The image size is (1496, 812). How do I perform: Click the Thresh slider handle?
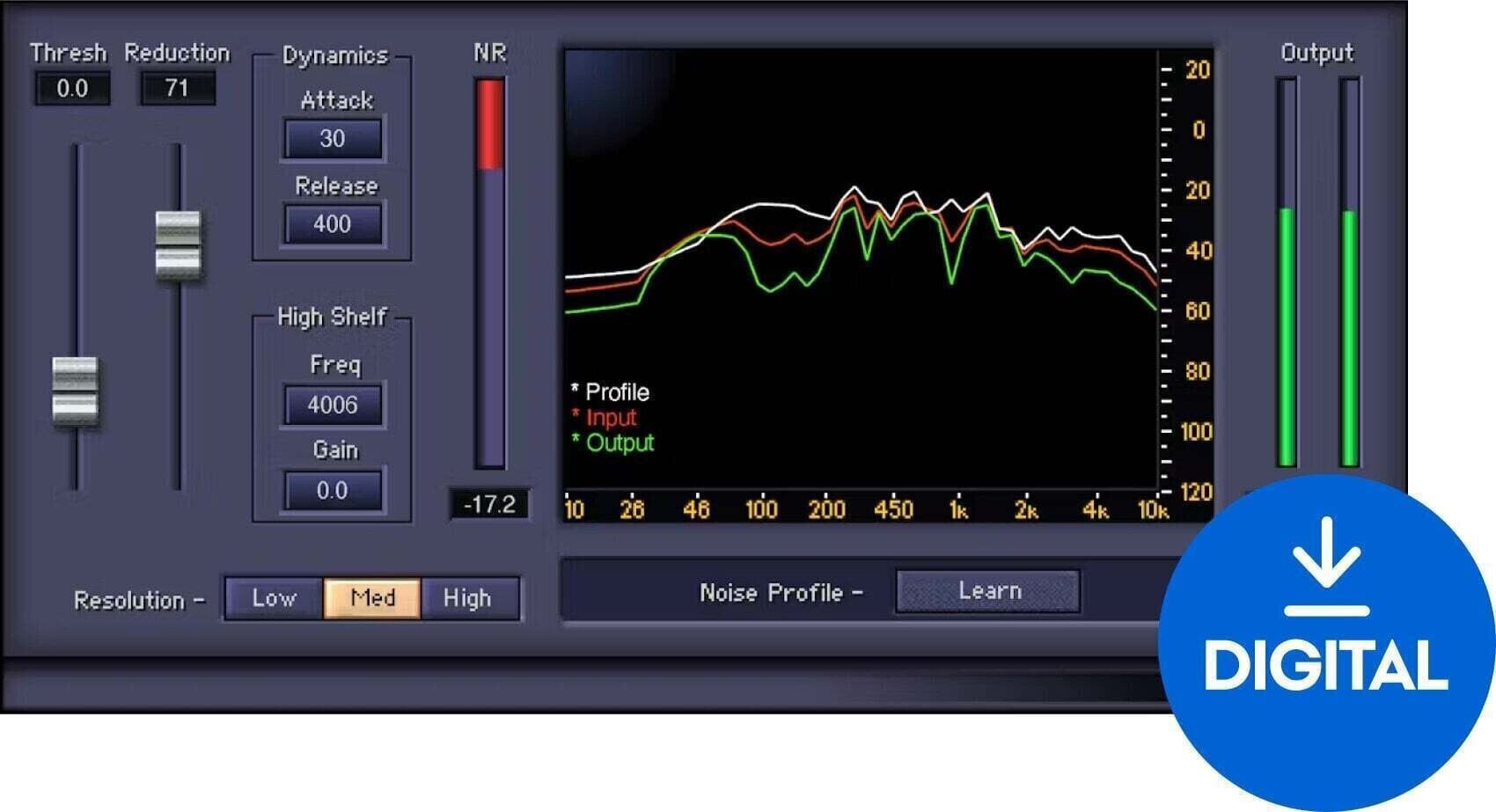[75, 391]
